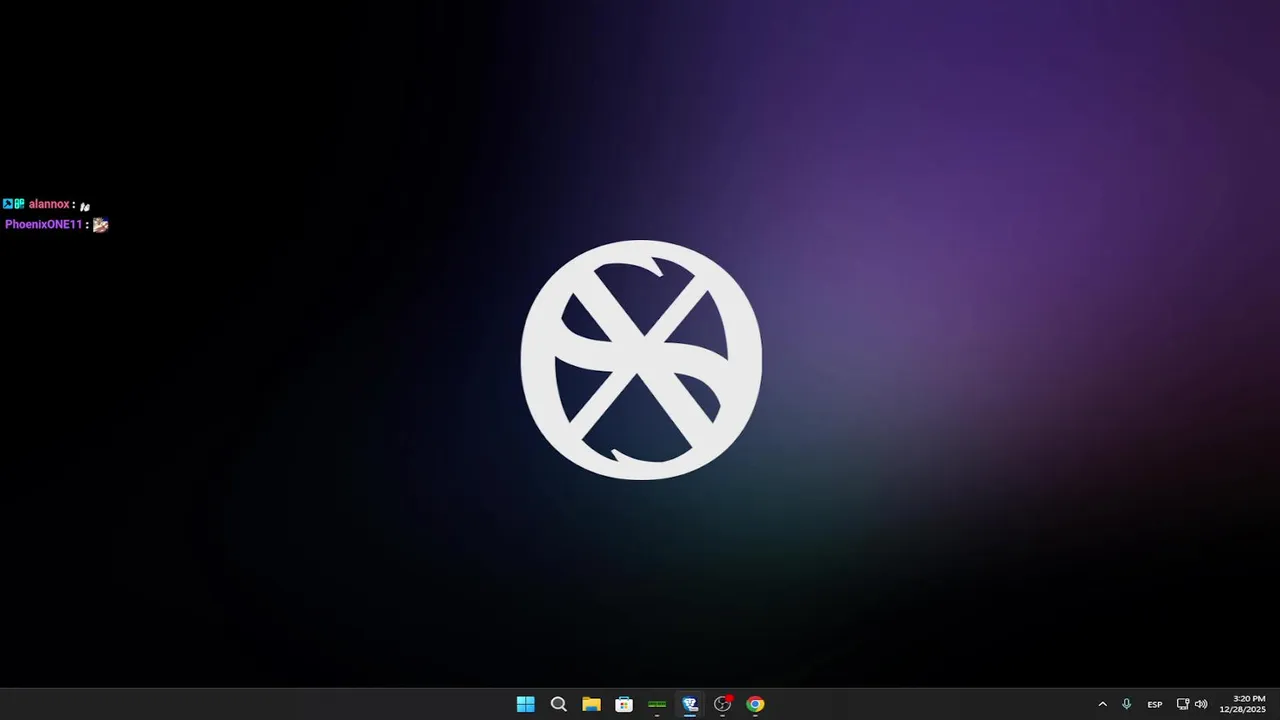Open the ESP input language switcher
1280x720 pixels.
coord(1155,704)
